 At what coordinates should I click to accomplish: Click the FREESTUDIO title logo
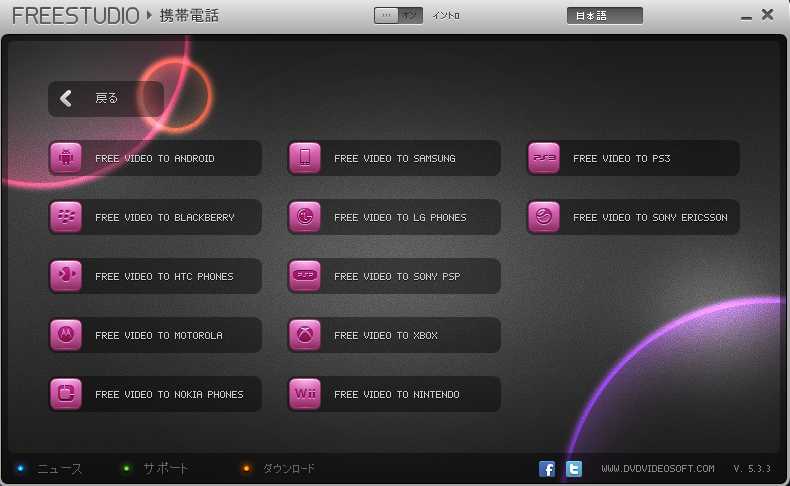pyautogui.click(x=76, y=16)
